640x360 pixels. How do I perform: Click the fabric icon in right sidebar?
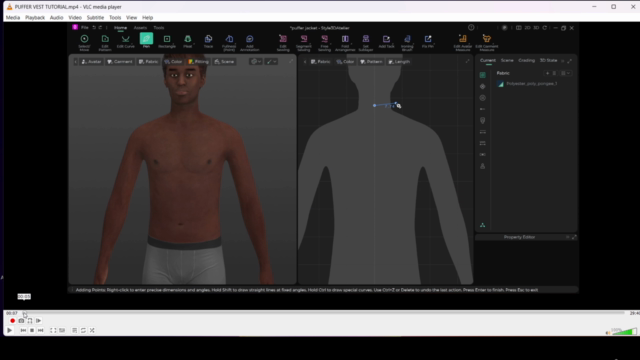coord(482,75)
